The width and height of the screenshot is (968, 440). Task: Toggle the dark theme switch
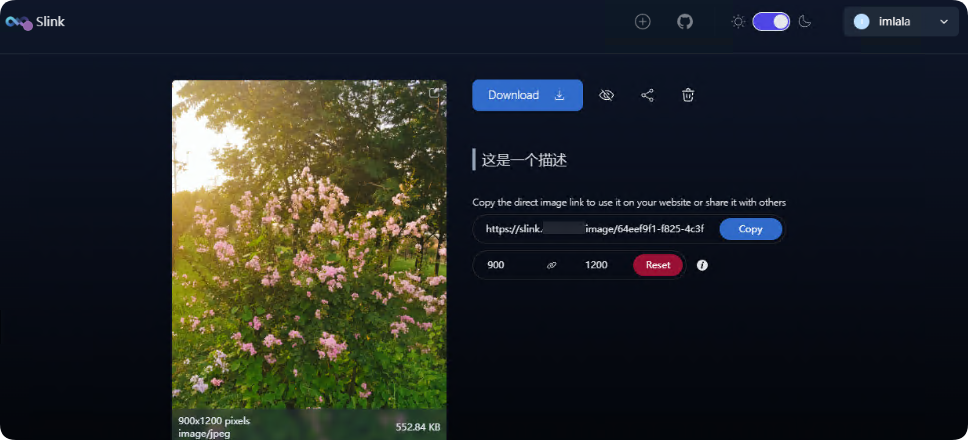click(x=771, y=22)
